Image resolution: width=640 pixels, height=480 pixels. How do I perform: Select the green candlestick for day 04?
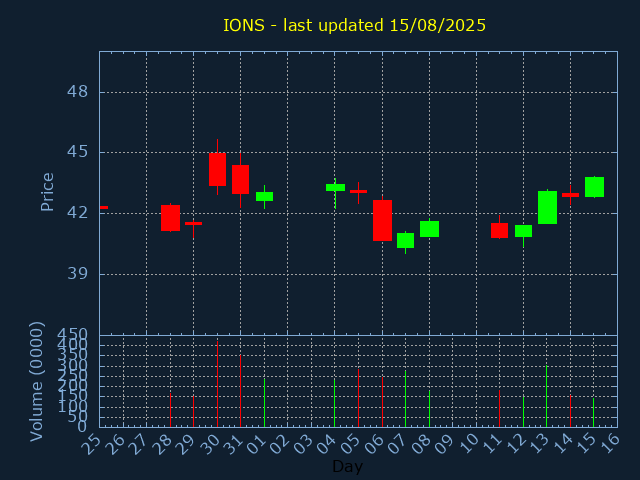[x=335, y=187]
